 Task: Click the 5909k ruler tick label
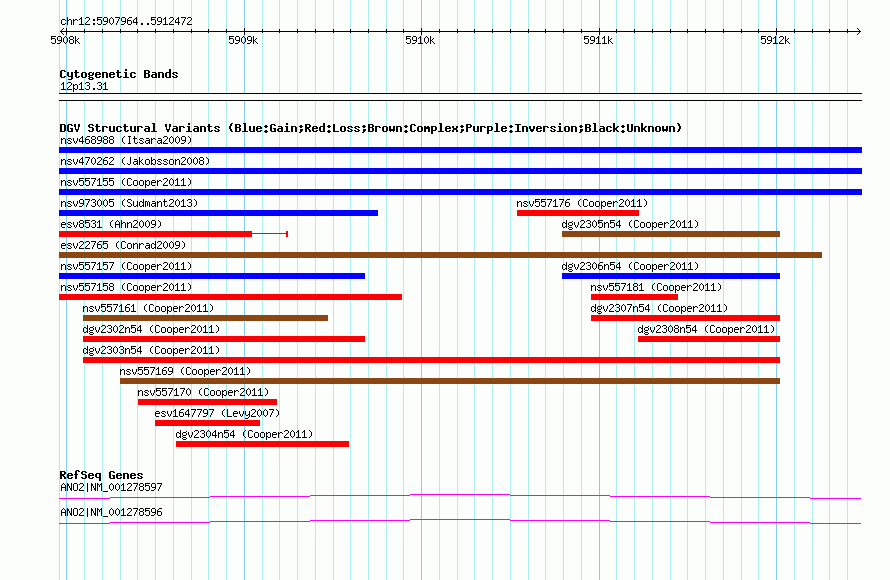pos(243,40)
